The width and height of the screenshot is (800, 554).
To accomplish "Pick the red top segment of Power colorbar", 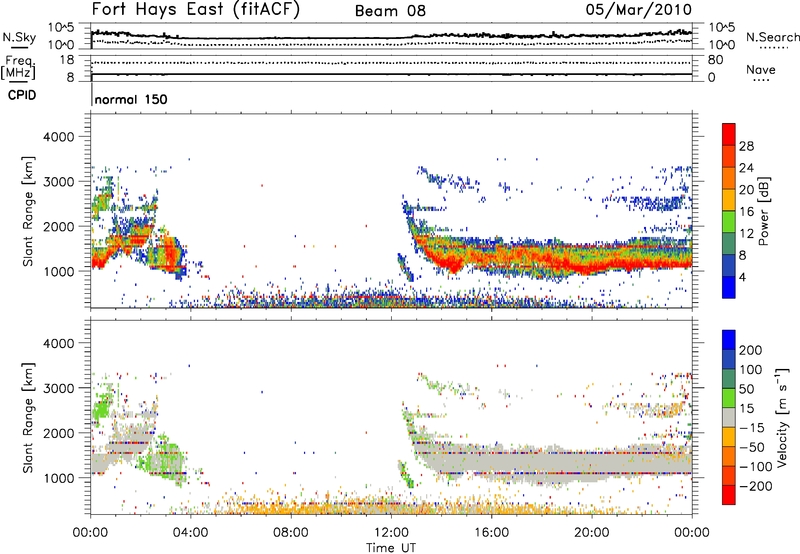I will 729,134.
